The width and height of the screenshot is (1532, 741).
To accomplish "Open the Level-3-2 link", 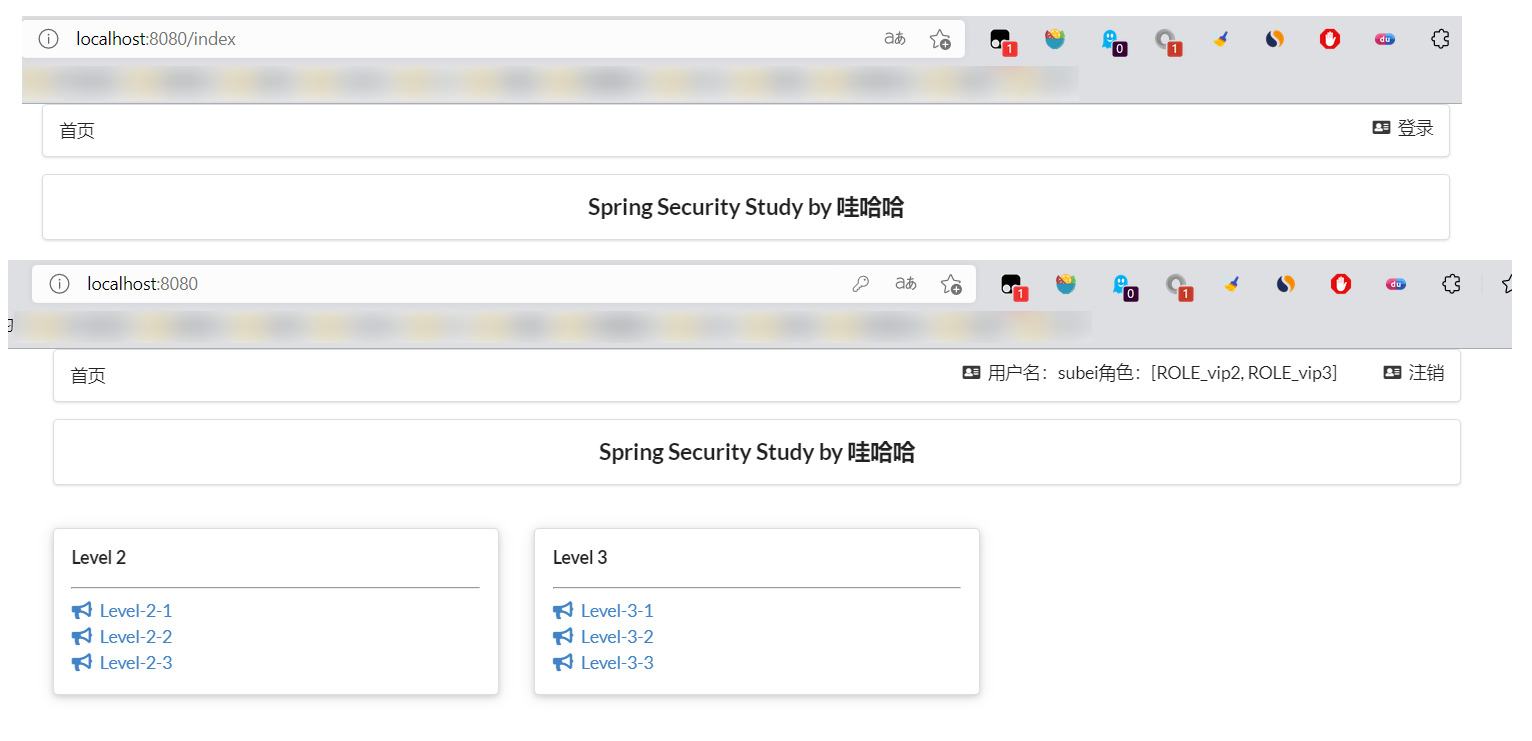I will click(617, 637).
